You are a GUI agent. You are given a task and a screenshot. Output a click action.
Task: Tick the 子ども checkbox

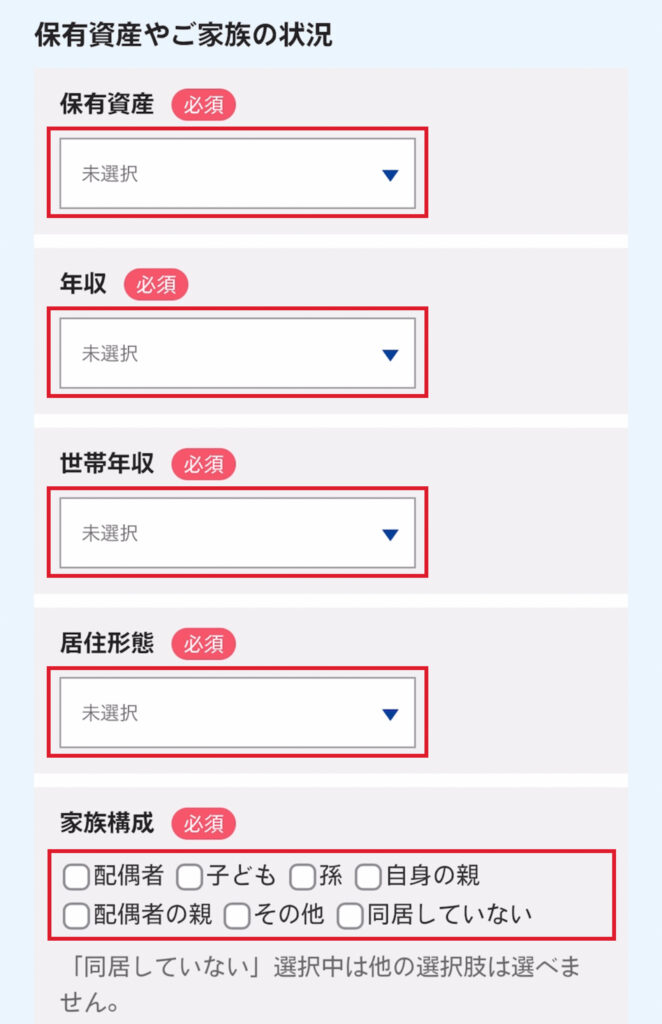(189, 877)
